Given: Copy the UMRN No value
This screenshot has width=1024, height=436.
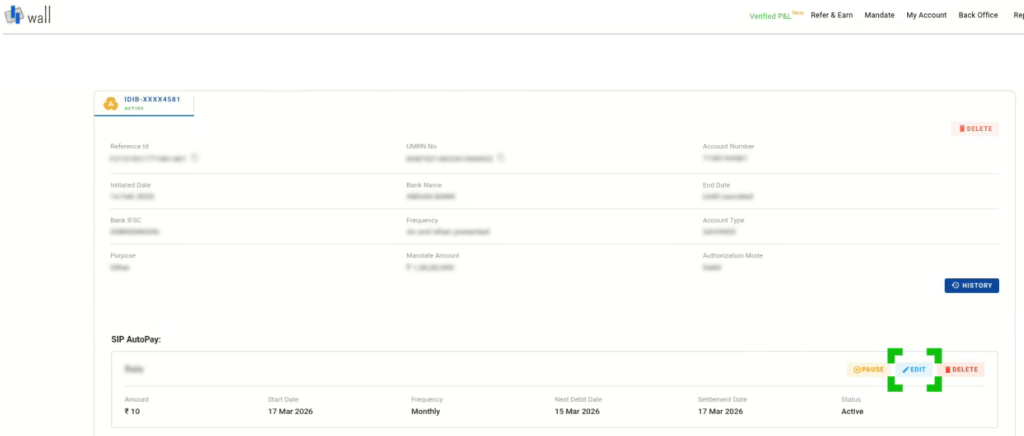Looking at the screenshot, I should pos(501,158).
